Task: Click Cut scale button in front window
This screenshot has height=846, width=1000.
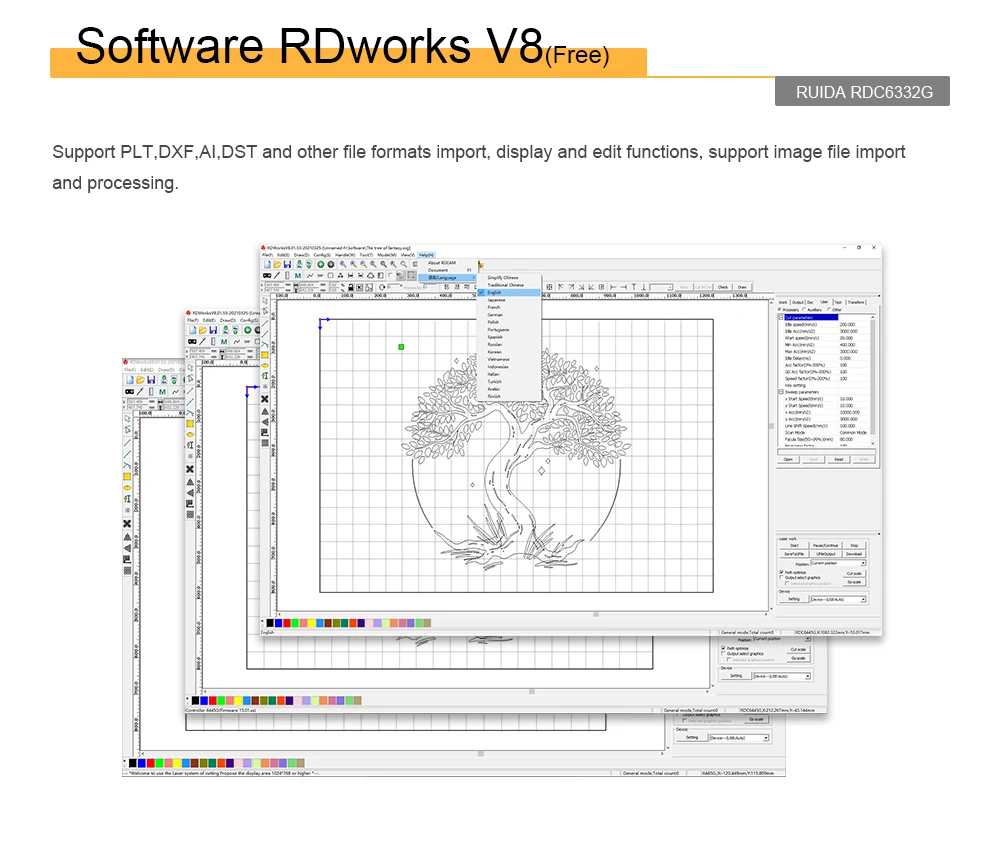Action: click(854, 574)
